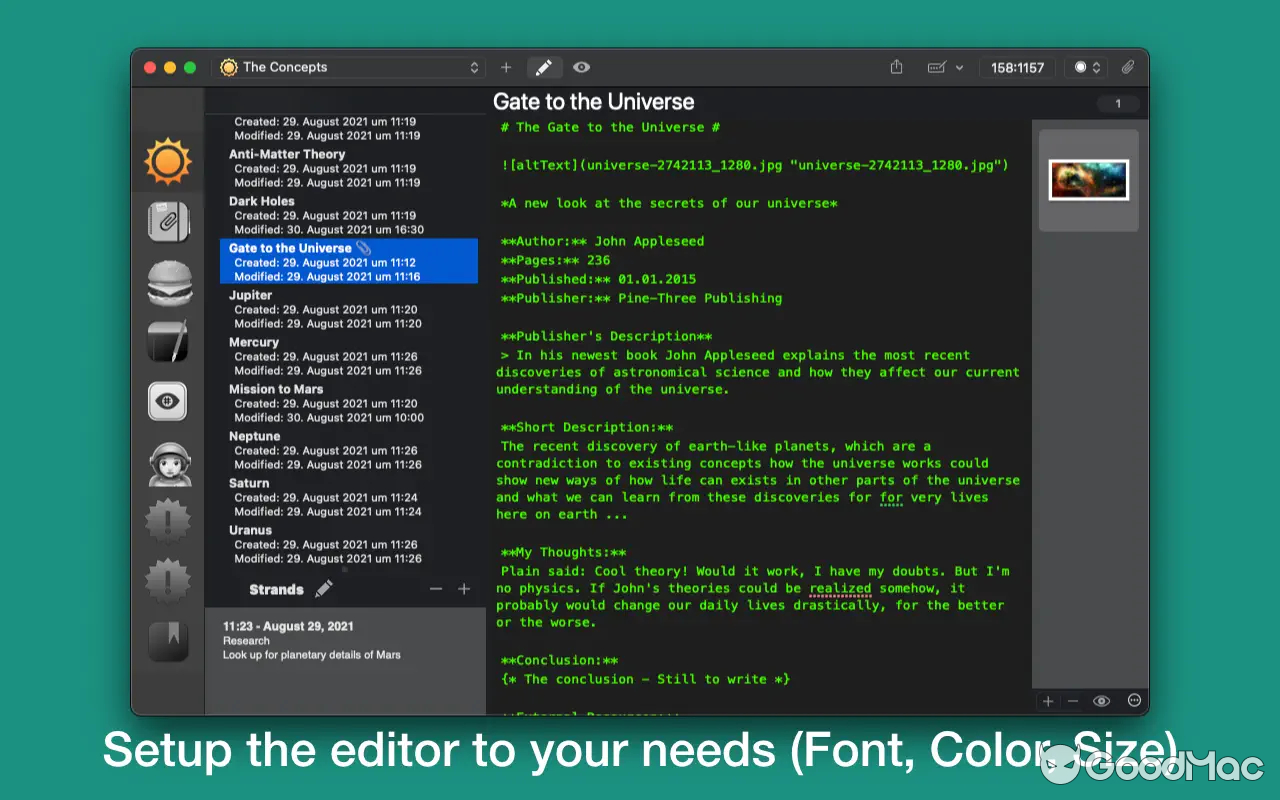The width and height of the screenshot is (1280, 800).
Task: Click the share icon in toolbar
Action: tap(896, 67)
